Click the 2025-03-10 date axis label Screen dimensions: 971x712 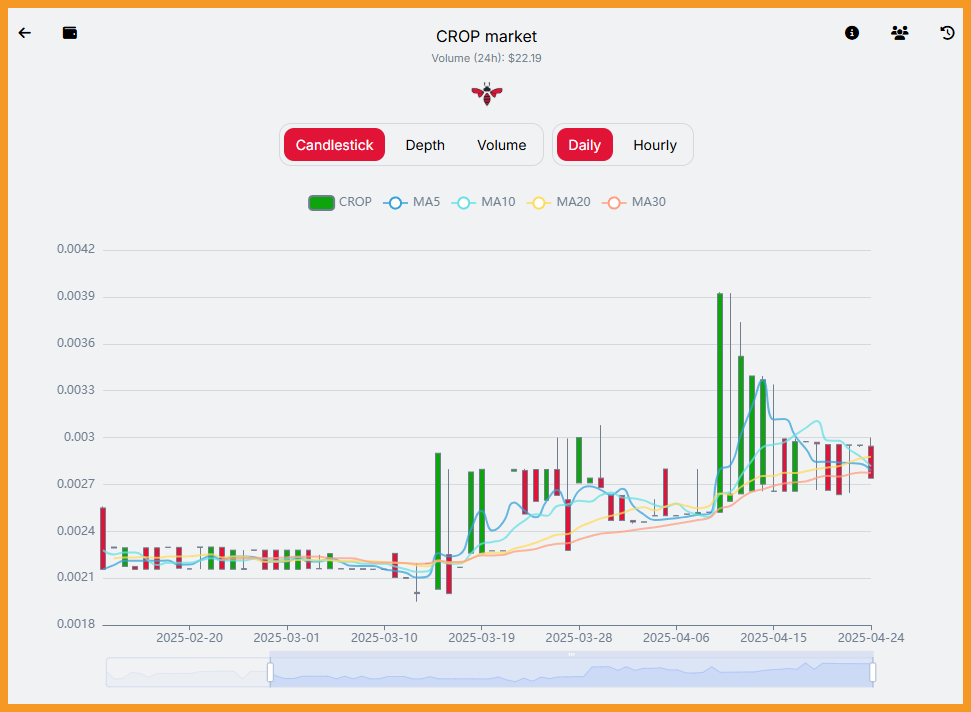click(384, 638)
